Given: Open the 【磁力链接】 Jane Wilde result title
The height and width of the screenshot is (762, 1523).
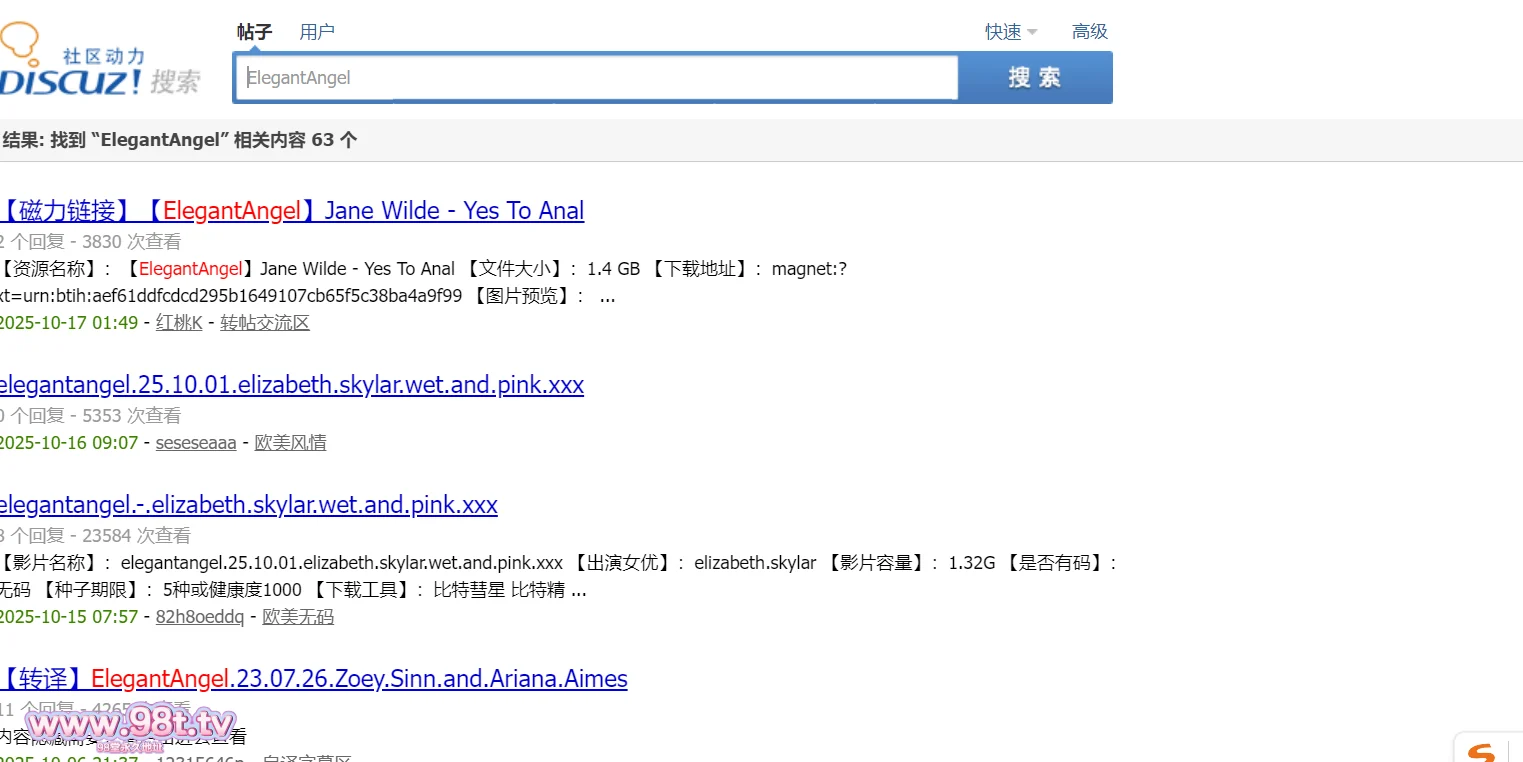Looking at the screenshot, I should pos(291,211).
